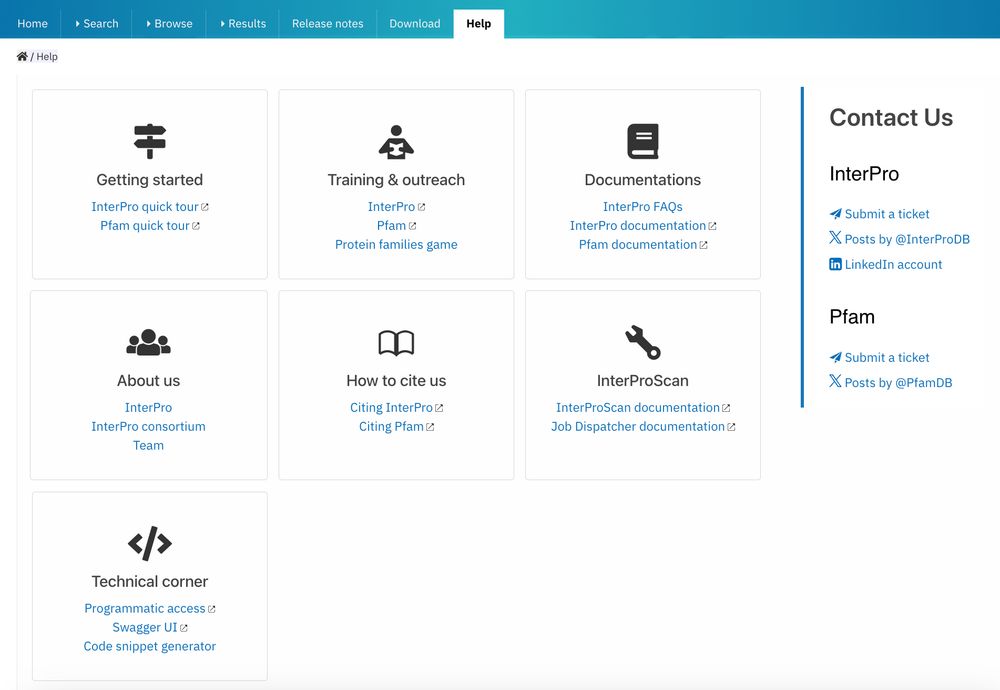This screenshot has width=1000, height=690.
Task: Click the Getting started card title
Action: pos(150,180)
